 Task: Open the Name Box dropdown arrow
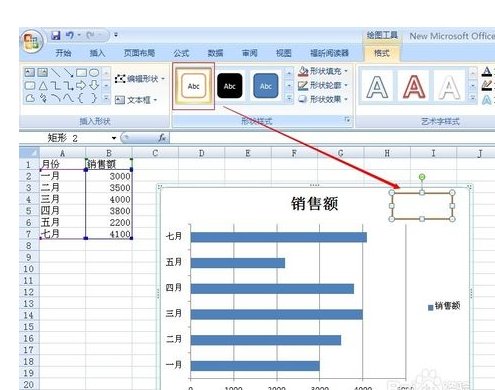pyautogui.click(x=114, y=138)
